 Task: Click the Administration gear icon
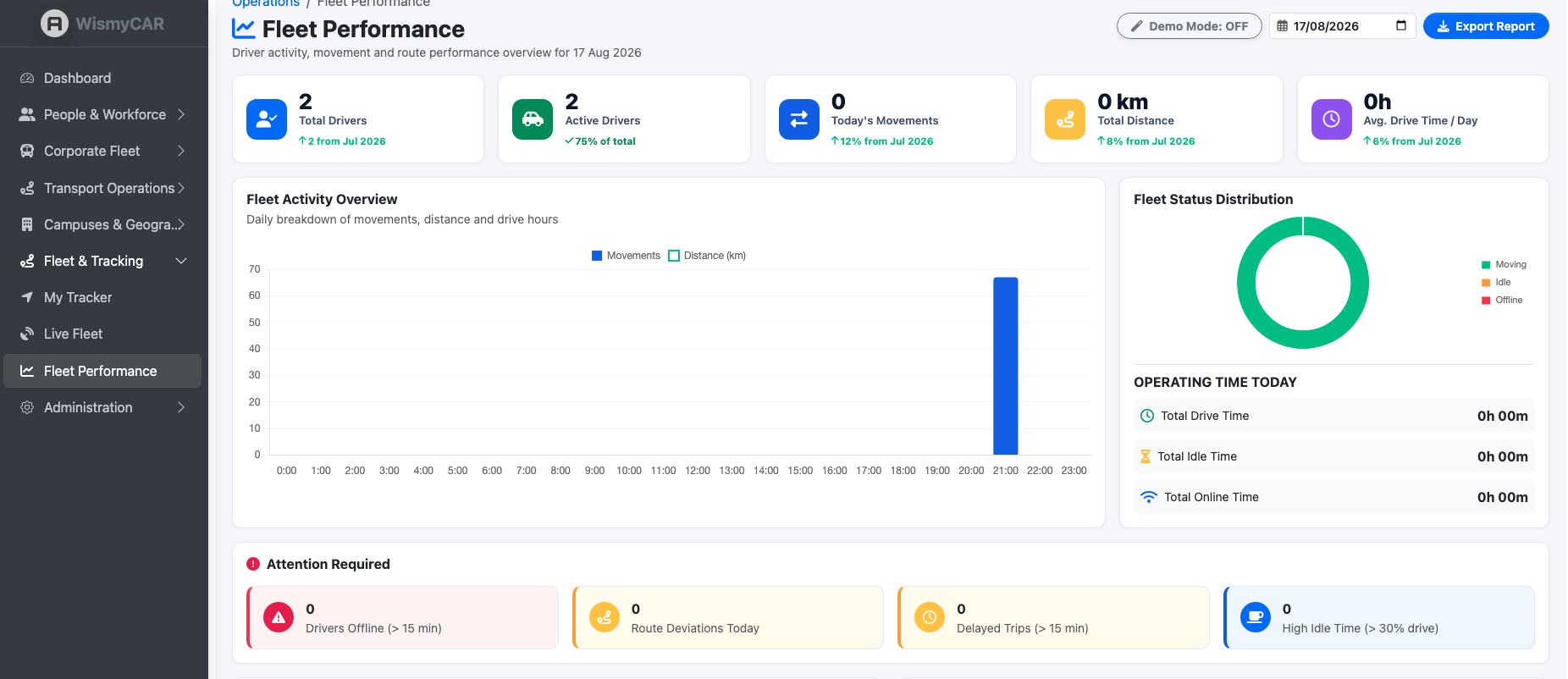click(27, 407)
